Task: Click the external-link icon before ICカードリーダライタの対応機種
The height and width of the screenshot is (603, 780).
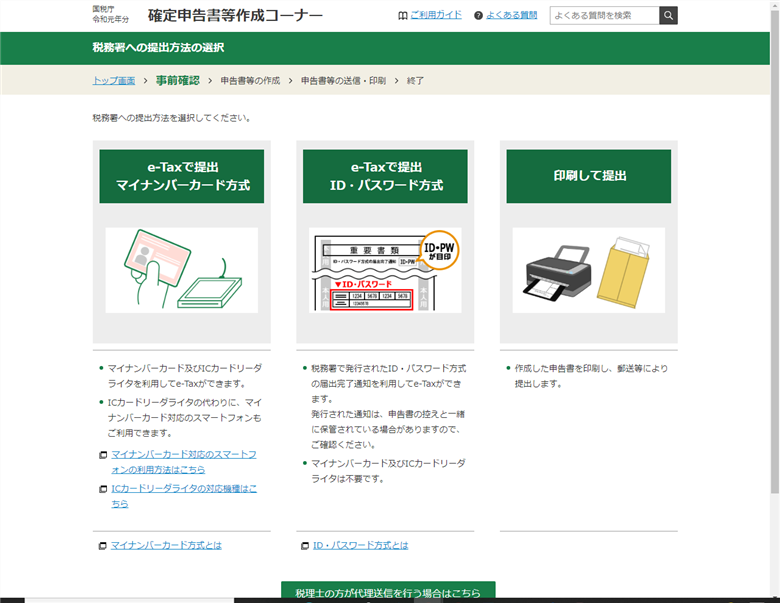Action: click(x=103, y=489)
